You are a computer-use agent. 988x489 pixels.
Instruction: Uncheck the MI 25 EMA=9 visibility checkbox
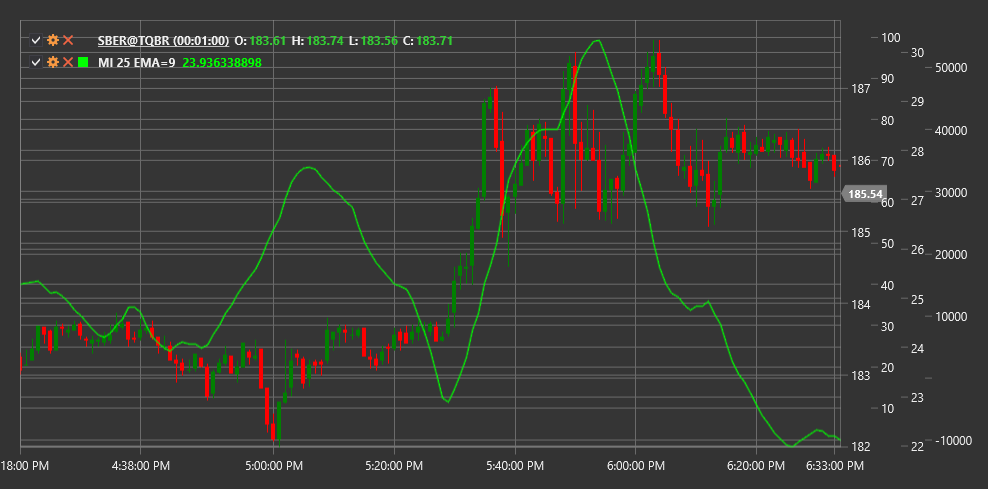point(36,62)
